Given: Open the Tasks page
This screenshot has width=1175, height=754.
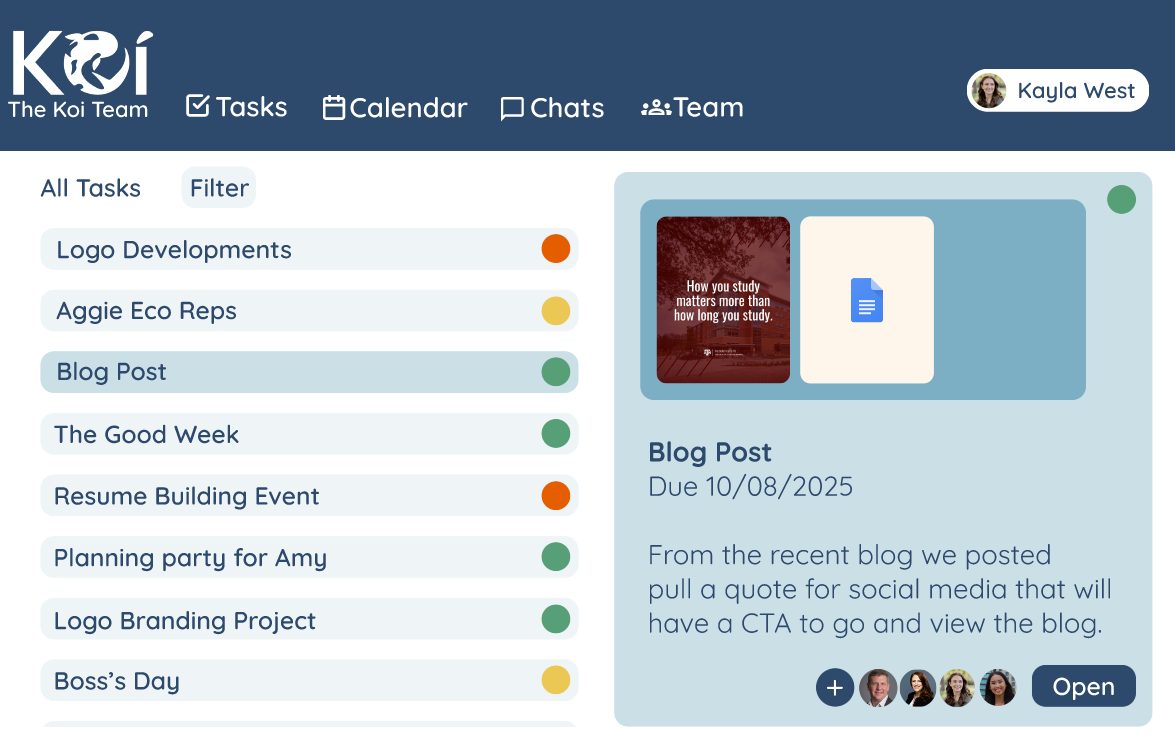Looking at the screenshot, I should tap(237, 107).
